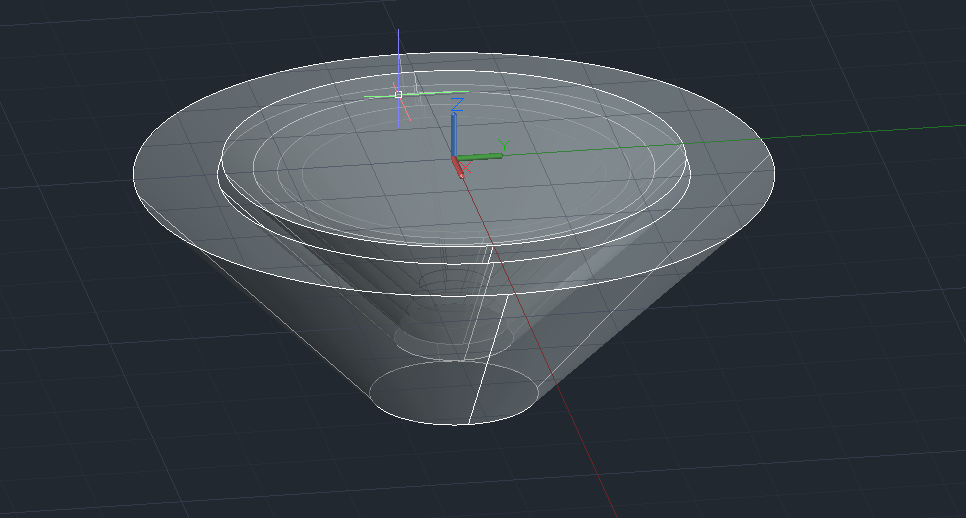Click the green Y axis of the UCS icon
966x518 pixels.
coord(479,157)
